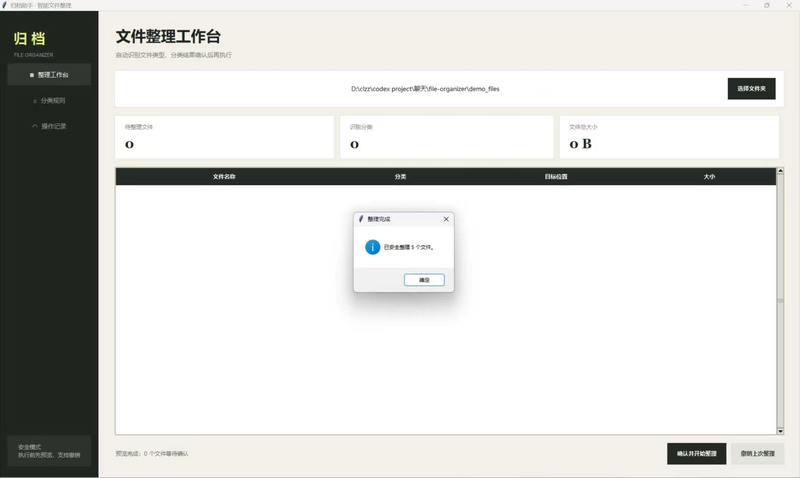Click the feather icon in dialog title
Image resolution: width=800 pixels, height=478 pixels.
[361, 219]
